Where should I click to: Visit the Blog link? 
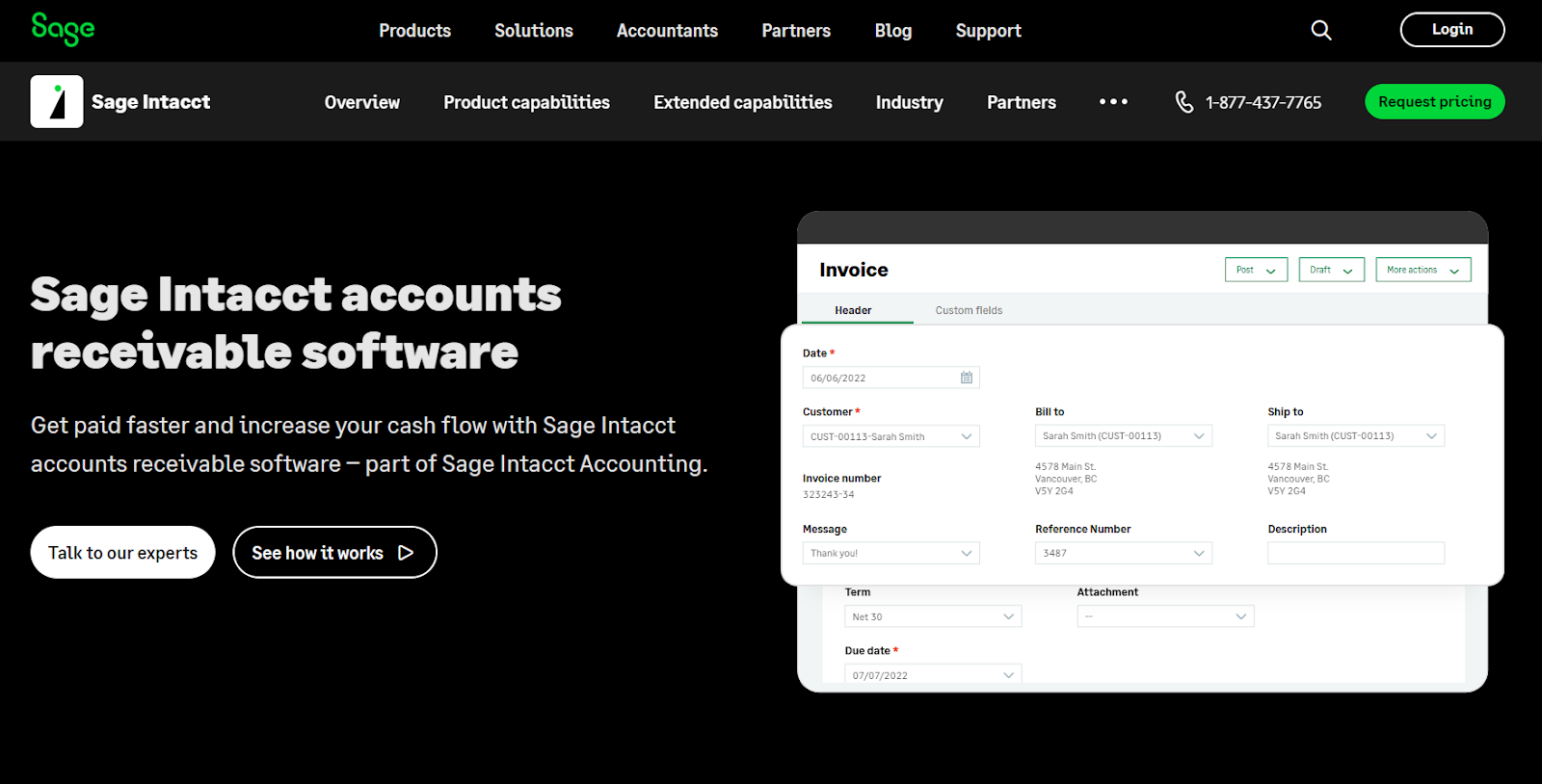[893, 30]
